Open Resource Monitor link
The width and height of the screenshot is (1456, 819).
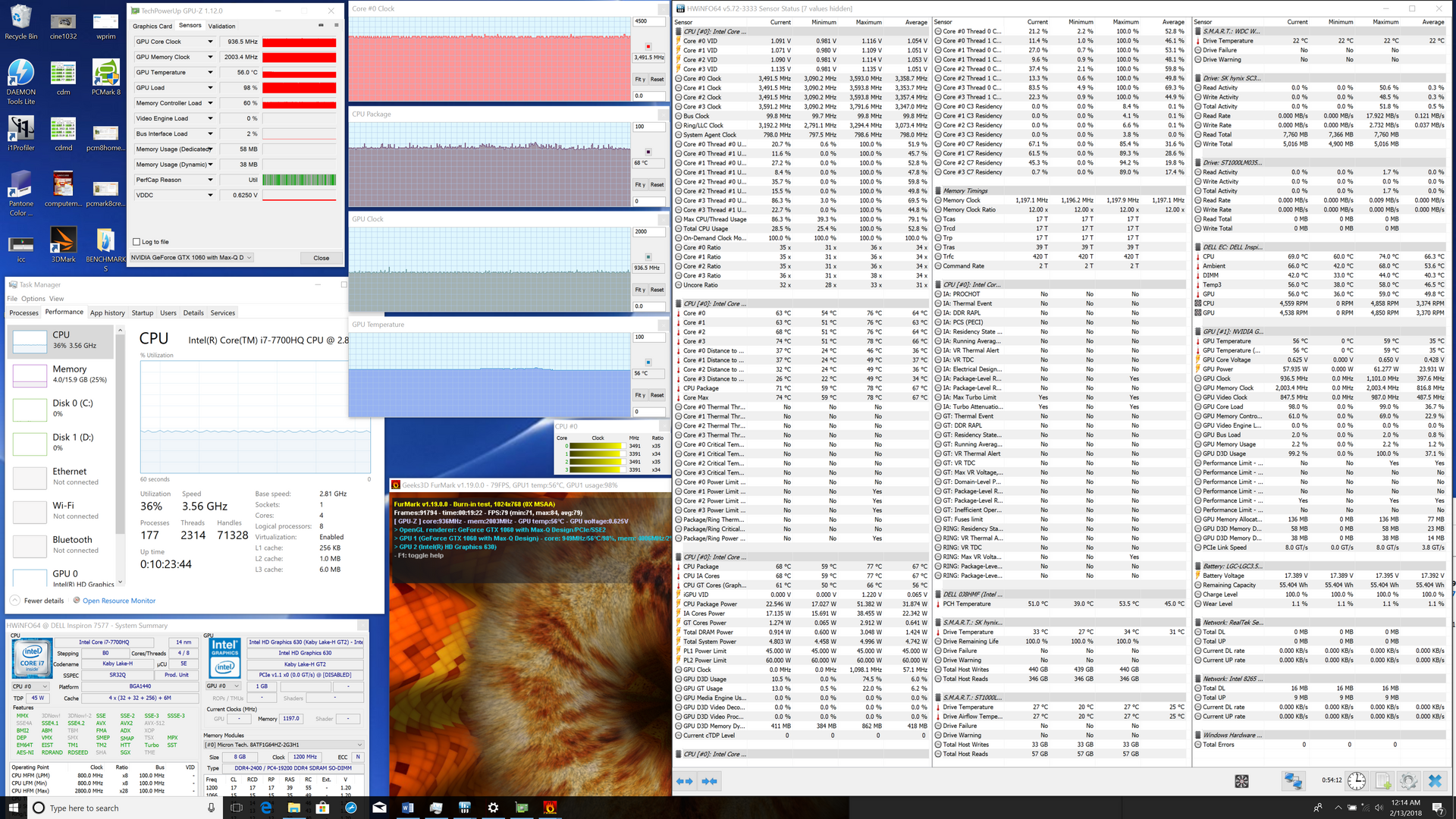tap(119, 601)
